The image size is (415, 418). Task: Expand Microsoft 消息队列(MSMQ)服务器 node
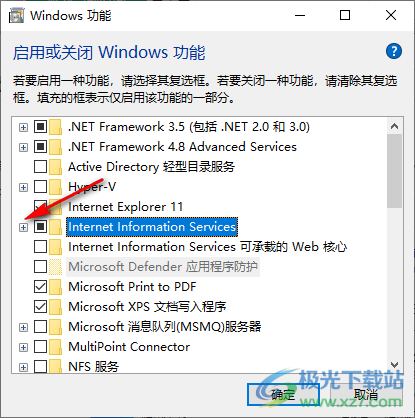coord(23,327)
